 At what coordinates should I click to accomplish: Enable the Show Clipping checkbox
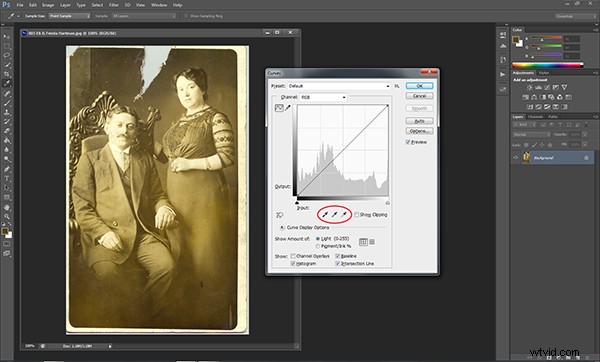coord(356,215)
